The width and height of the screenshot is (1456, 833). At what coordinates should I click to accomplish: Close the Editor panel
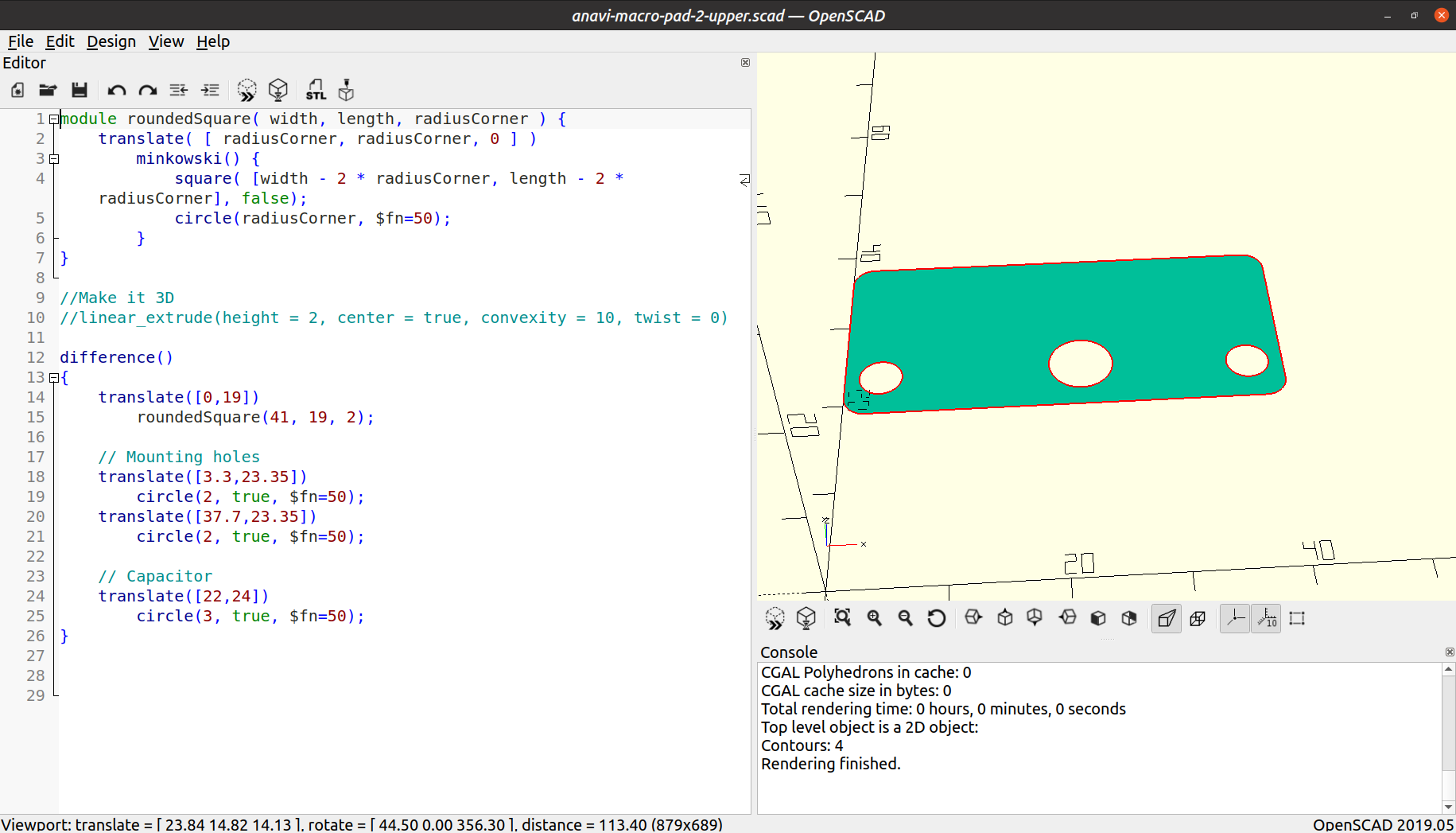(745, 63)
